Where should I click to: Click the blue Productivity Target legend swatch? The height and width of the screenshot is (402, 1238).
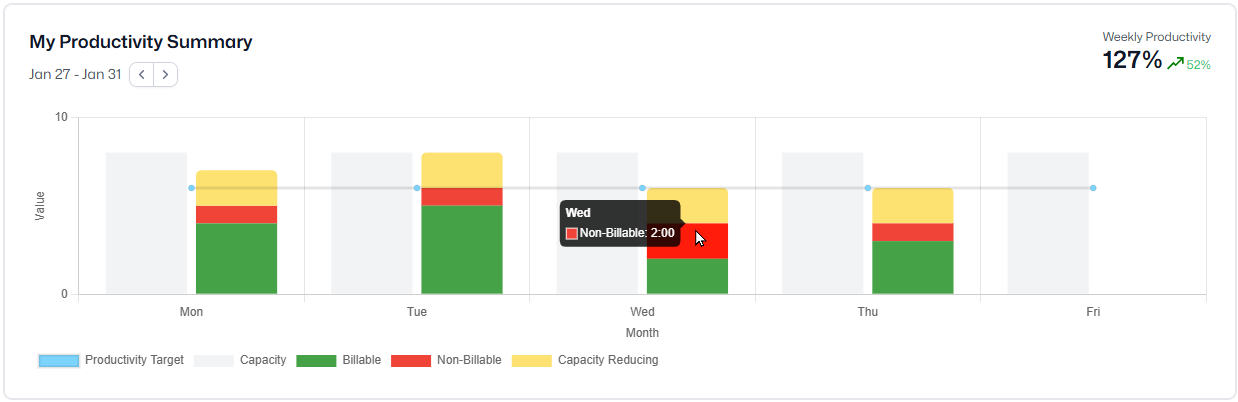click(58, 360)
